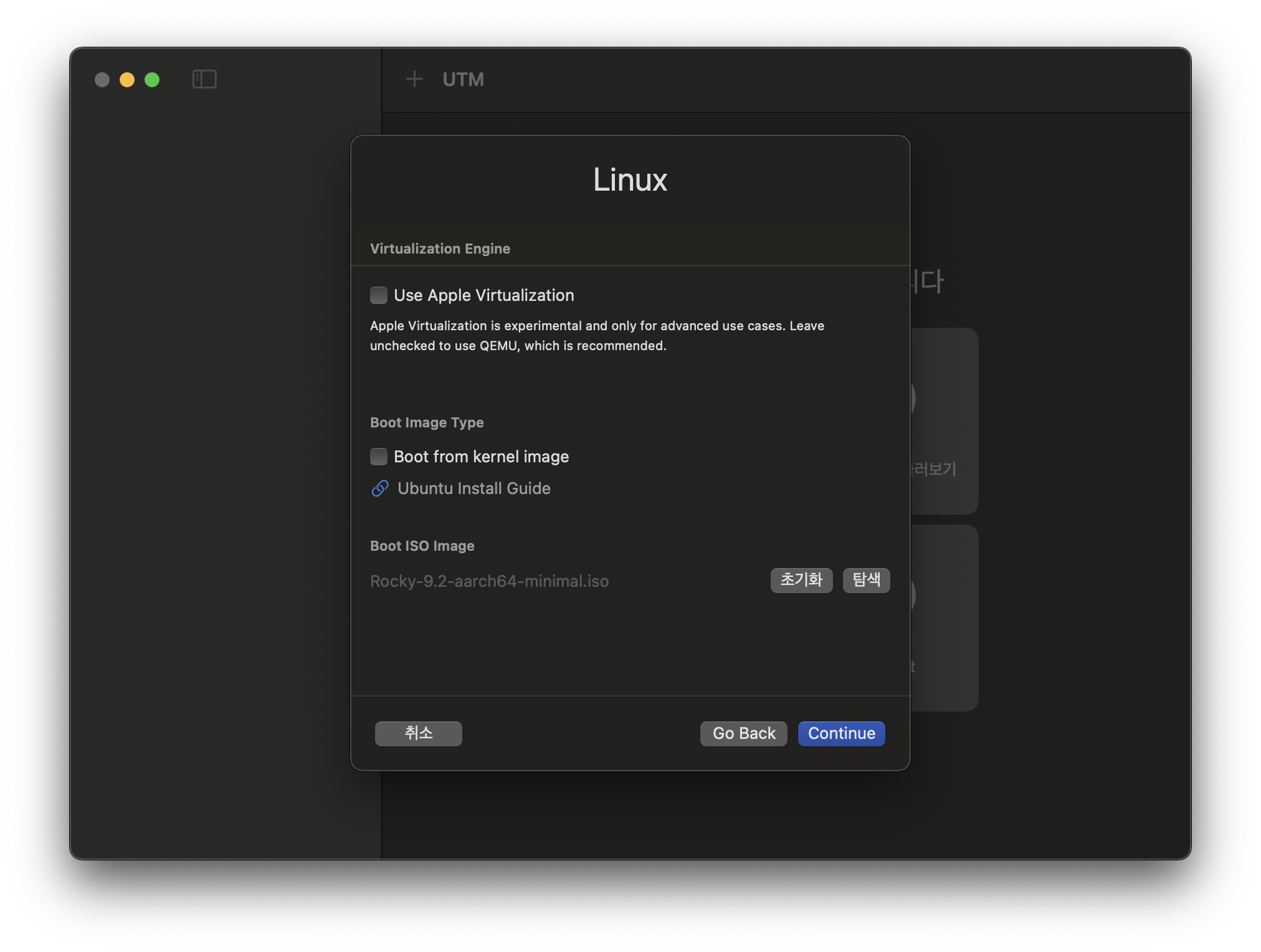The width and height of the screenshot is (1261, 952).
Task: Click the UTM title in toolbar
Action: coord(463,79)
